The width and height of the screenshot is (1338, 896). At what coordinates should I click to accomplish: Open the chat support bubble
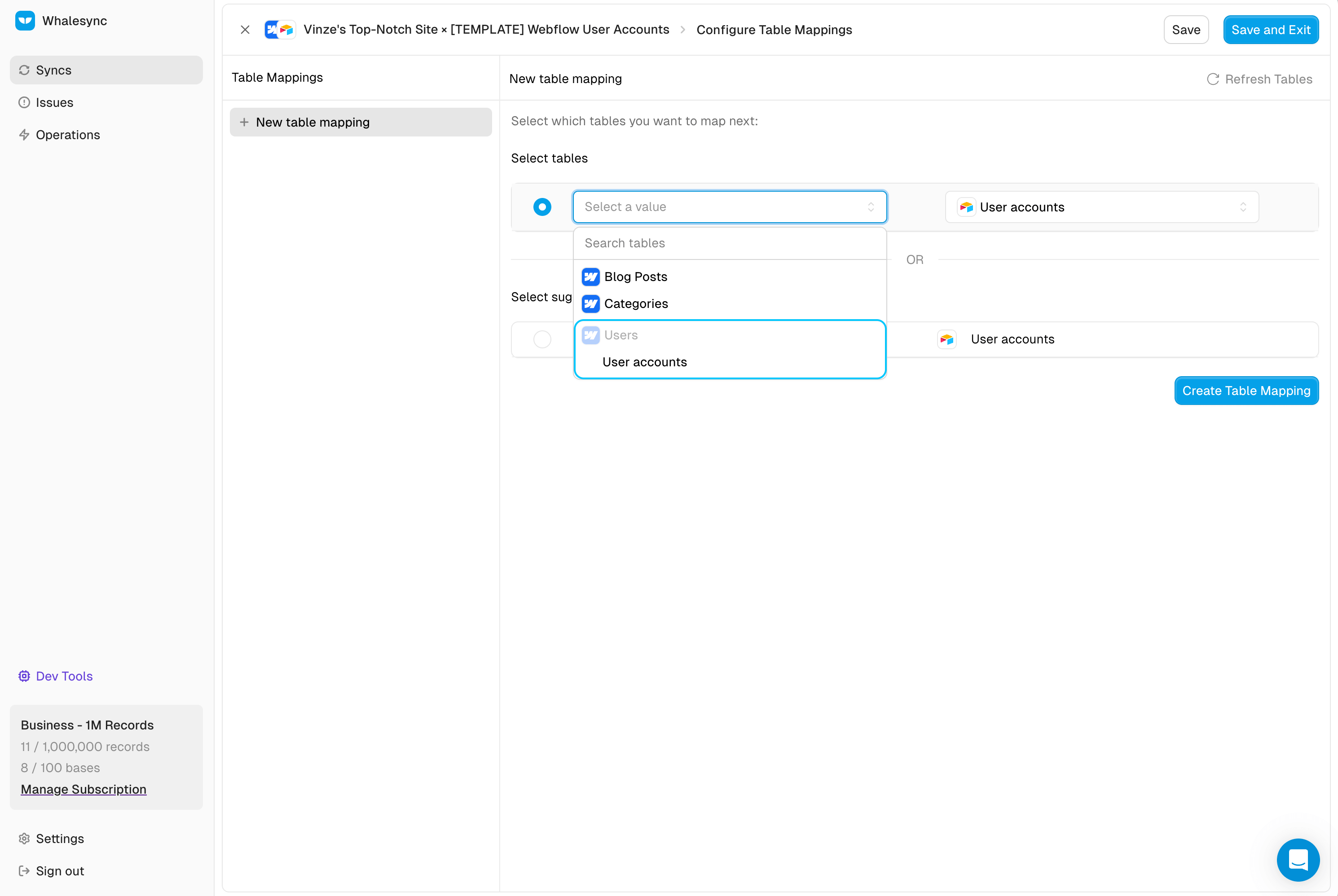coord(1298,860)
